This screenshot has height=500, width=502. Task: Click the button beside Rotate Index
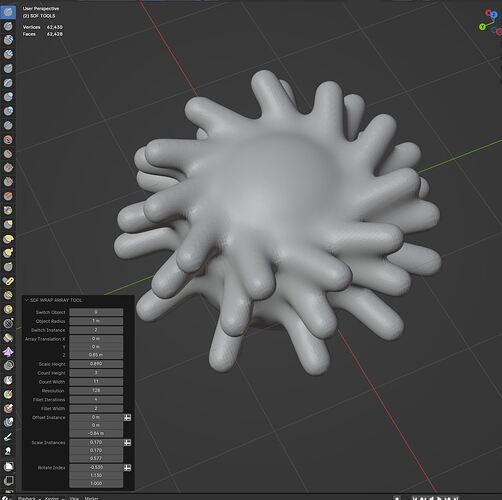coord(127,468)
